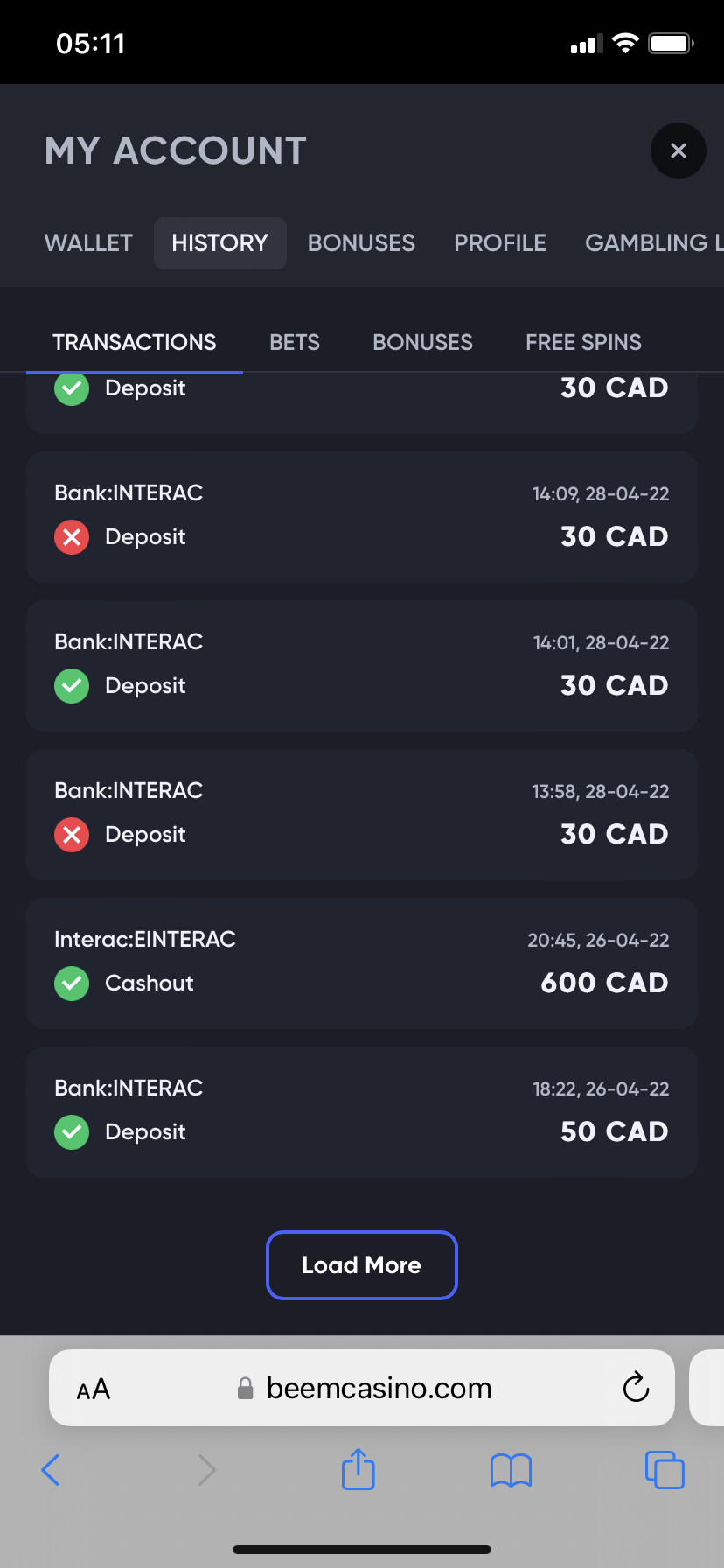Open the partially visible Gambling tab
724x1568 pixels.
(x=652, y=242)
